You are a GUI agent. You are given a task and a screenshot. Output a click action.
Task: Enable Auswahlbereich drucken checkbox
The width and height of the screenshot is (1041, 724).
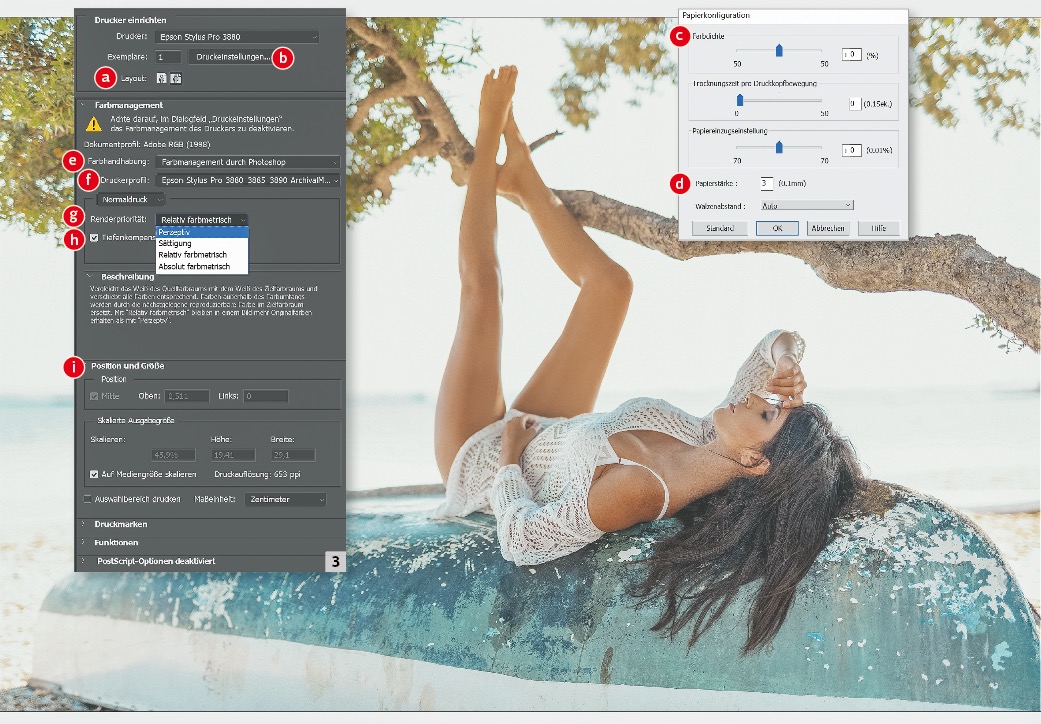tap(87, 498)
